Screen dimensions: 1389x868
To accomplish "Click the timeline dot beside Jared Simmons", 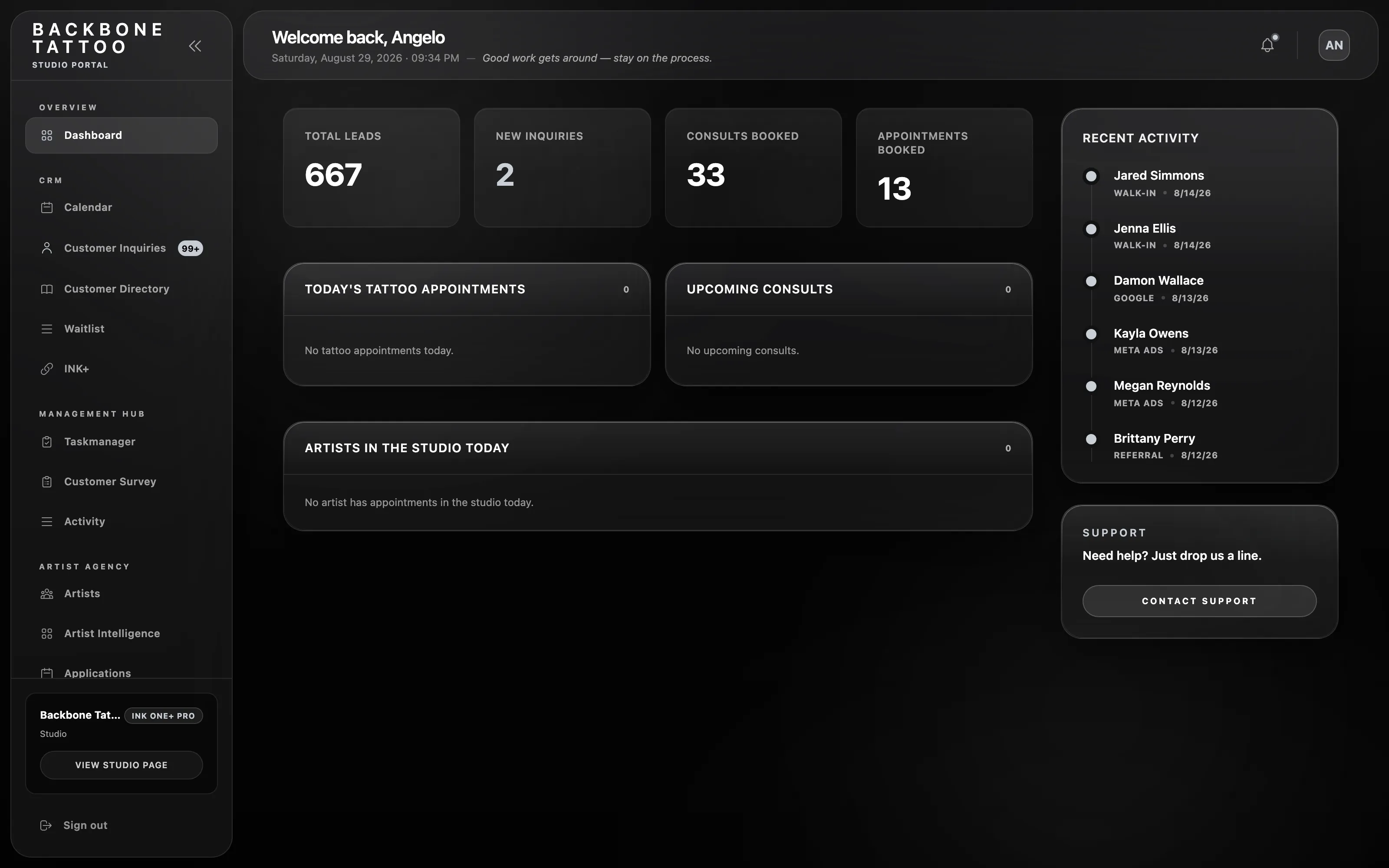I will 1091,176.
